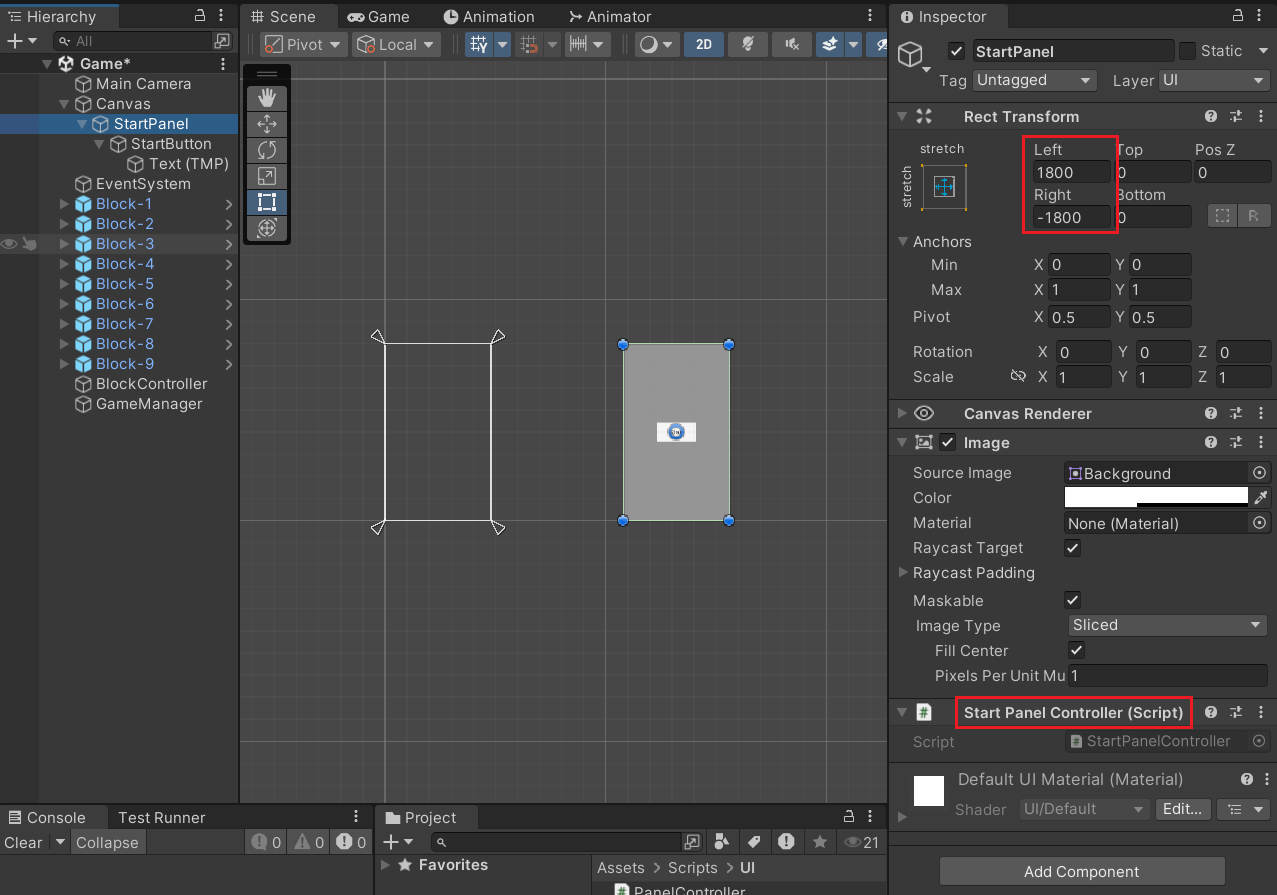Switch to the Game tab
1277x895 pixels.
[x=379, y=17]
